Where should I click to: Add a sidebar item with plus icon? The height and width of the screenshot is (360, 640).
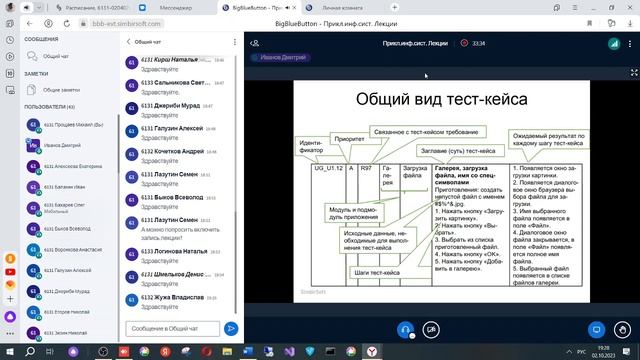point(10,299)
